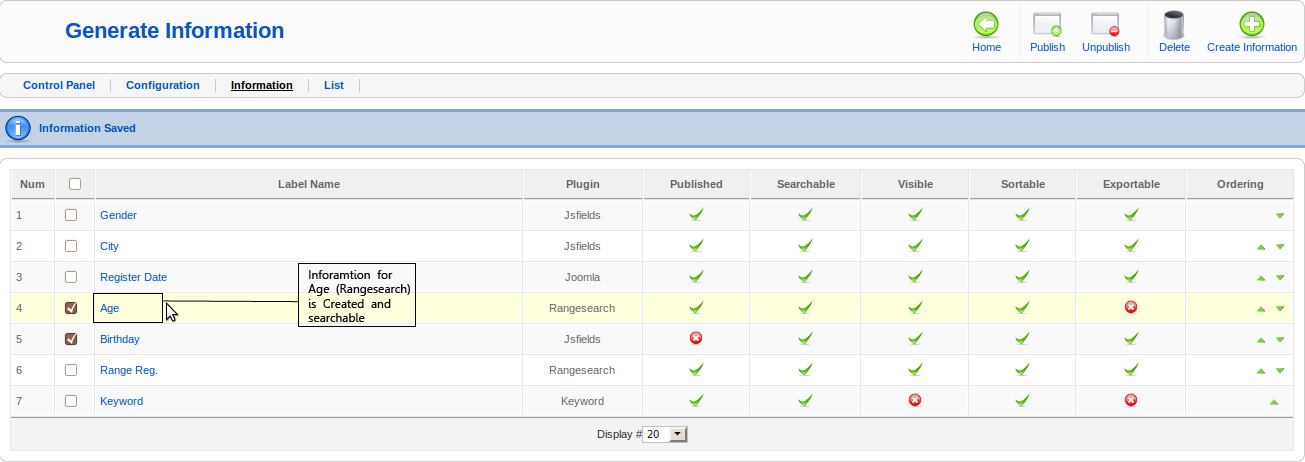Toggle the red Published icon for Birthday
The width and height of the screenshot is (1305, 462).
(696, 338)
